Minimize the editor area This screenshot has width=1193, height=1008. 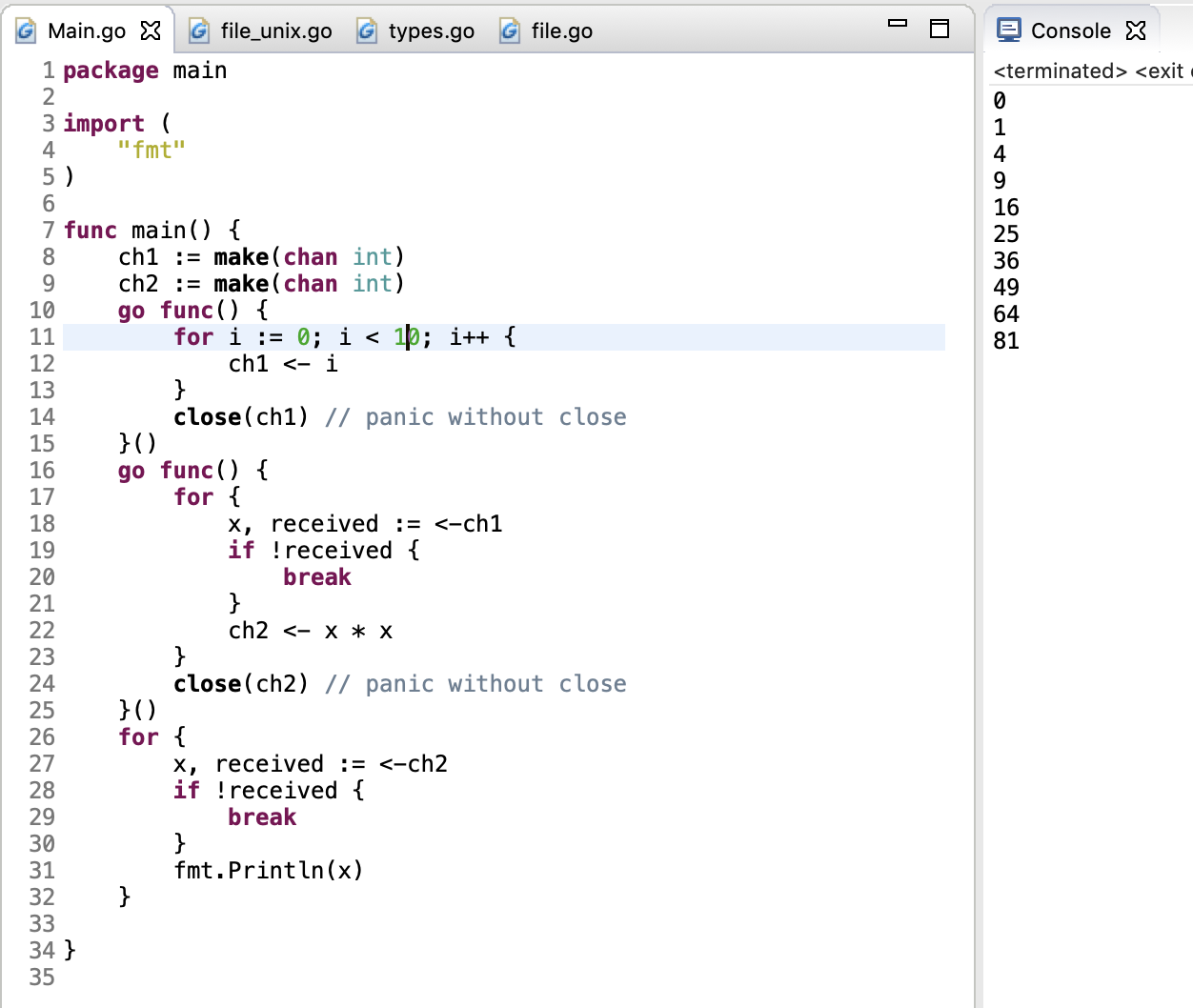pyautogui.click(x=898, y=24)
